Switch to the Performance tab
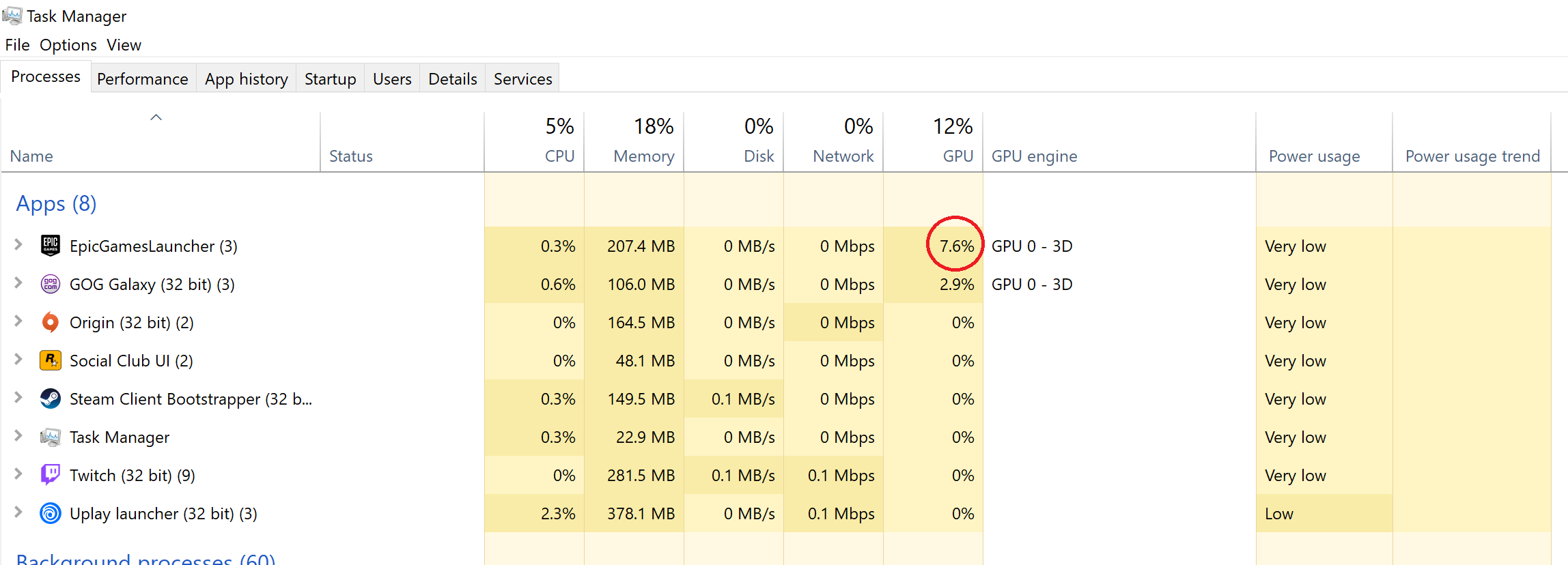 (143, 79)
